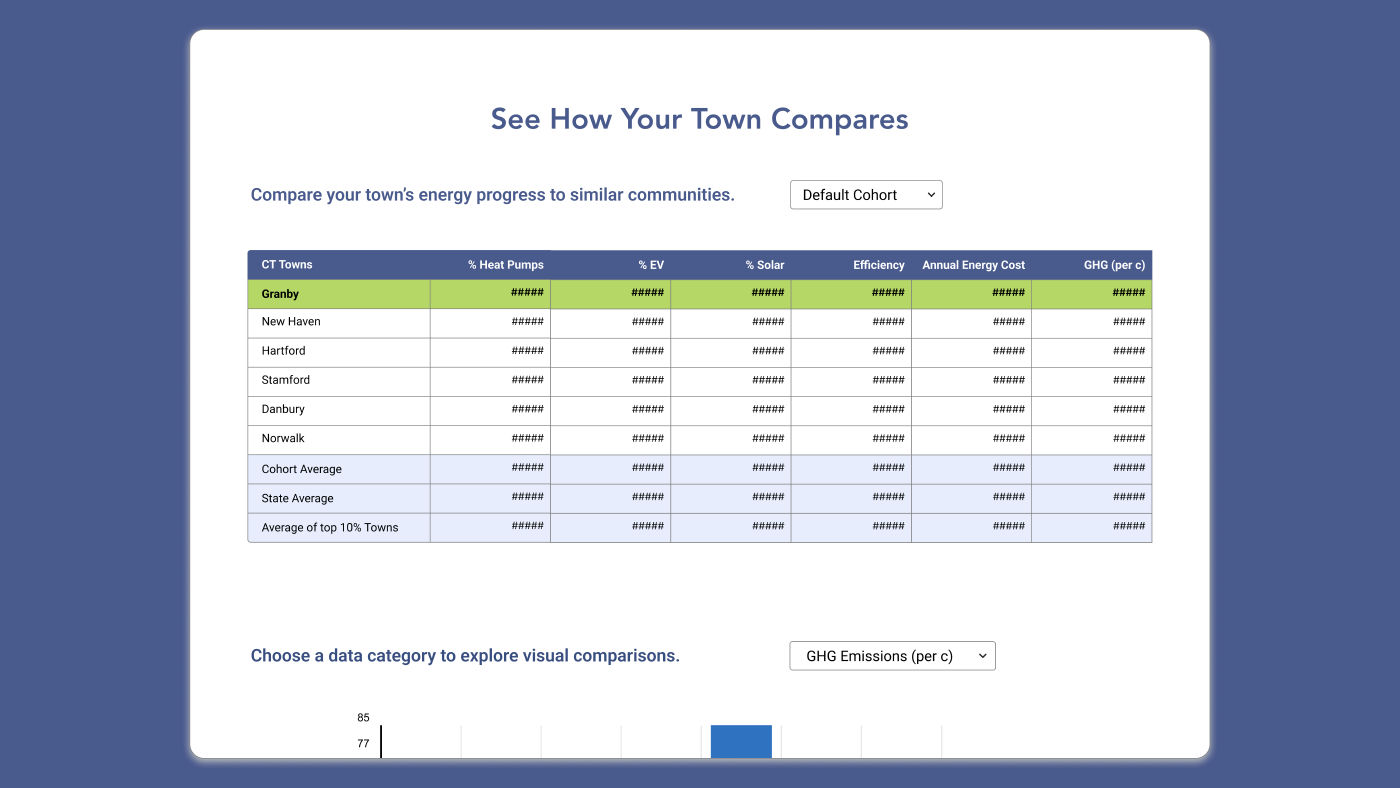1400x788 pixels.
Task: Open the Default Cohort dropdown
Action: pyautogui.click(x=866, y=195)
